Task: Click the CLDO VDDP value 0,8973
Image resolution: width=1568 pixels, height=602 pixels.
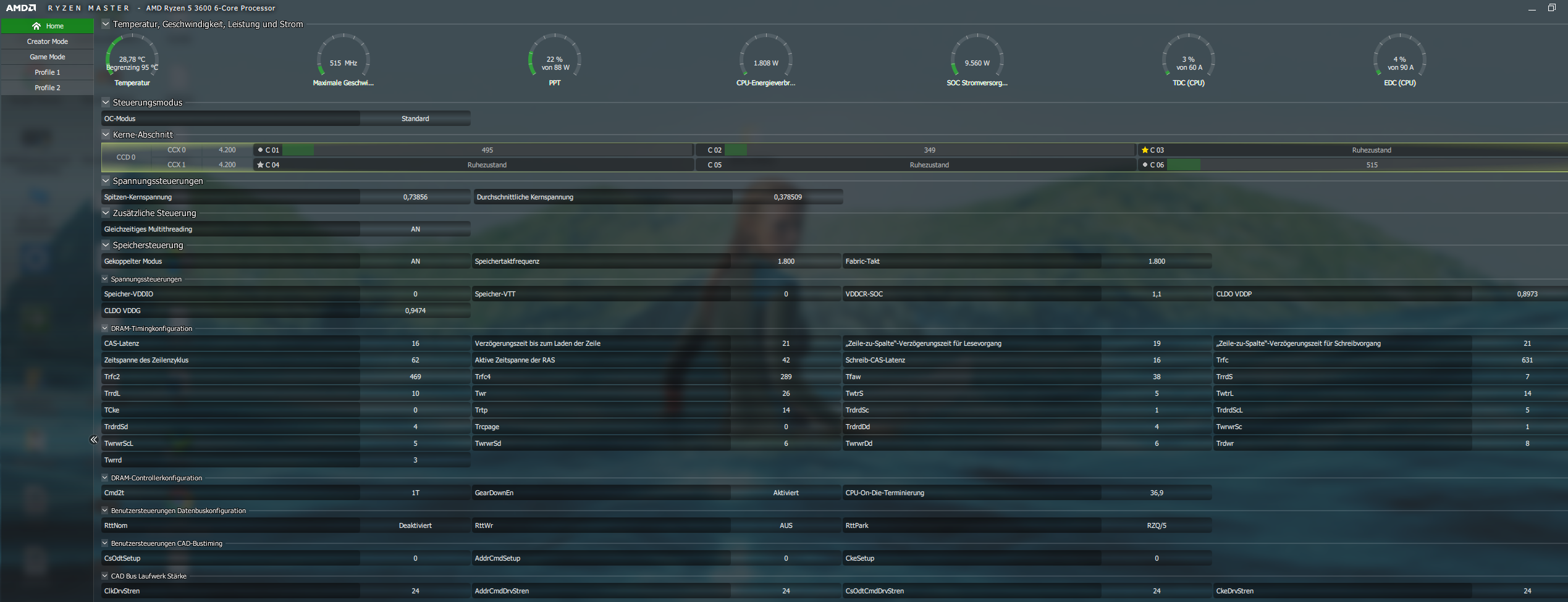Action: [x=1520, y=294]
